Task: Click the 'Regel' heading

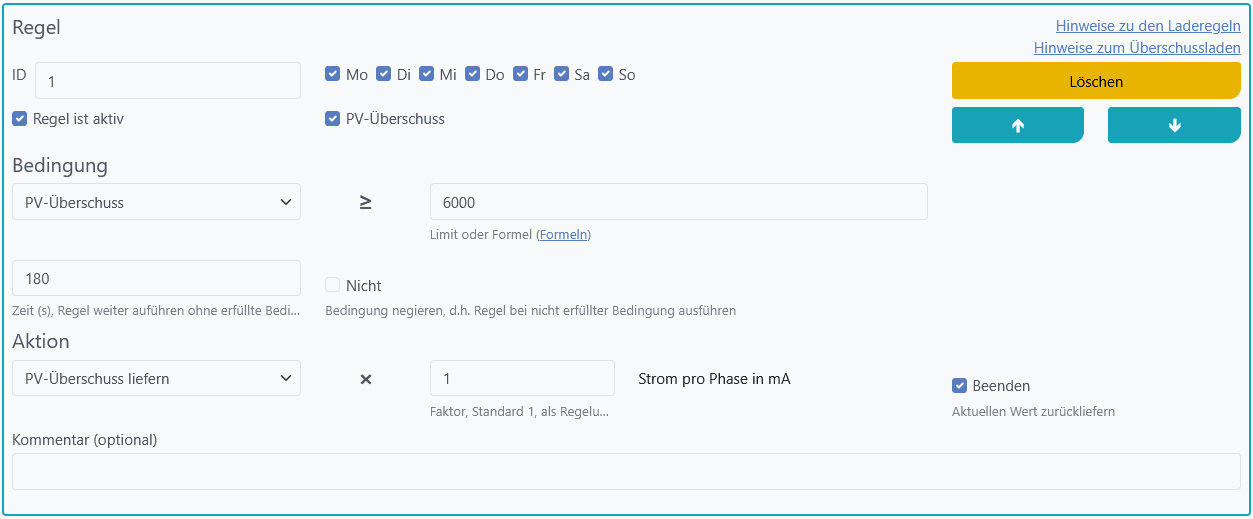Action: (36, 27)
